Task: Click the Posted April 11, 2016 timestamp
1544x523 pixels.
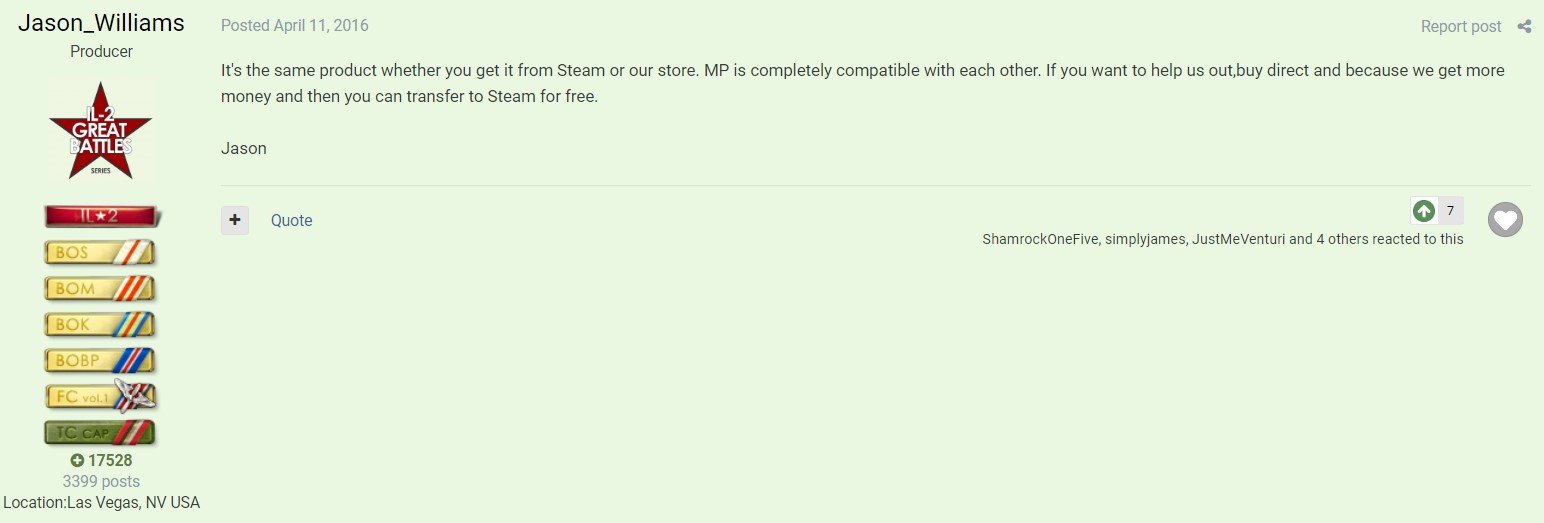Action: click(x=294, y=26)
